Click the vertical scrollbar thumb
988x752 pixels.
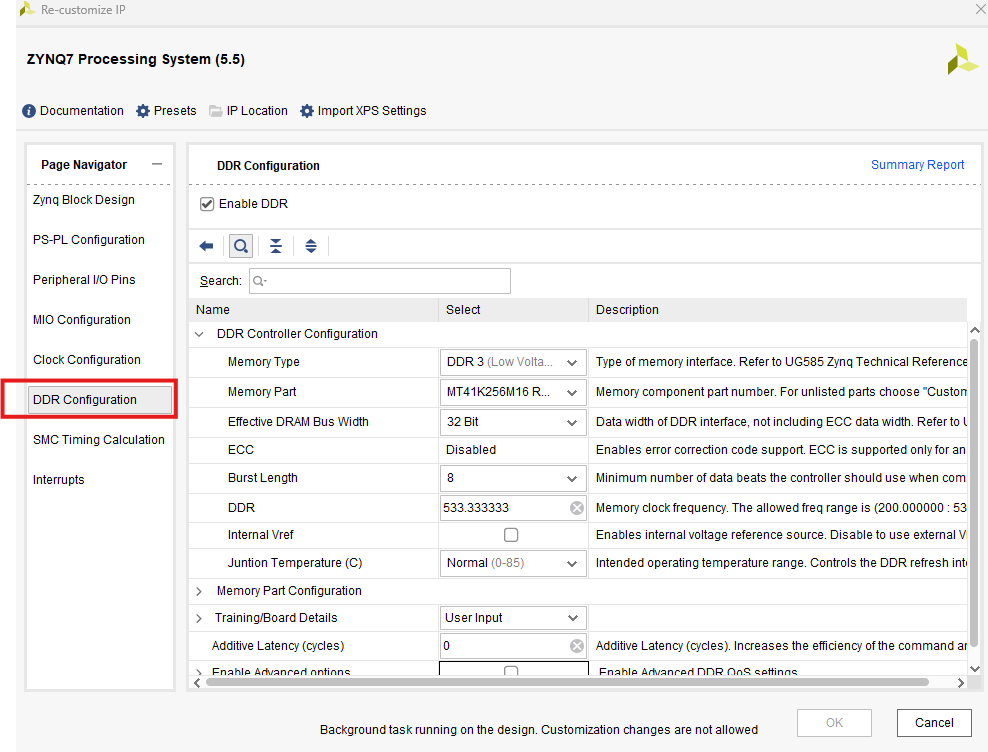pyautogui.click(x=974, y=494)
